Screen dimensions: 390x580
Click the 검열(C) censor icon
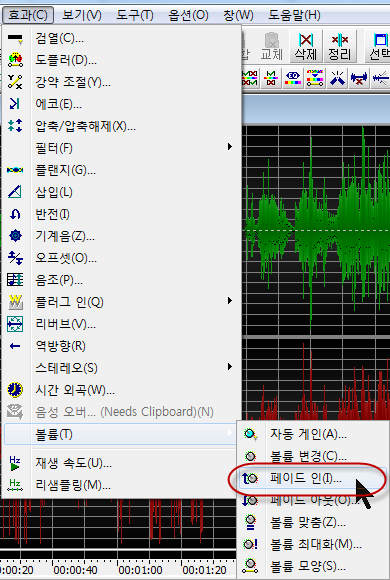point(15,38)
